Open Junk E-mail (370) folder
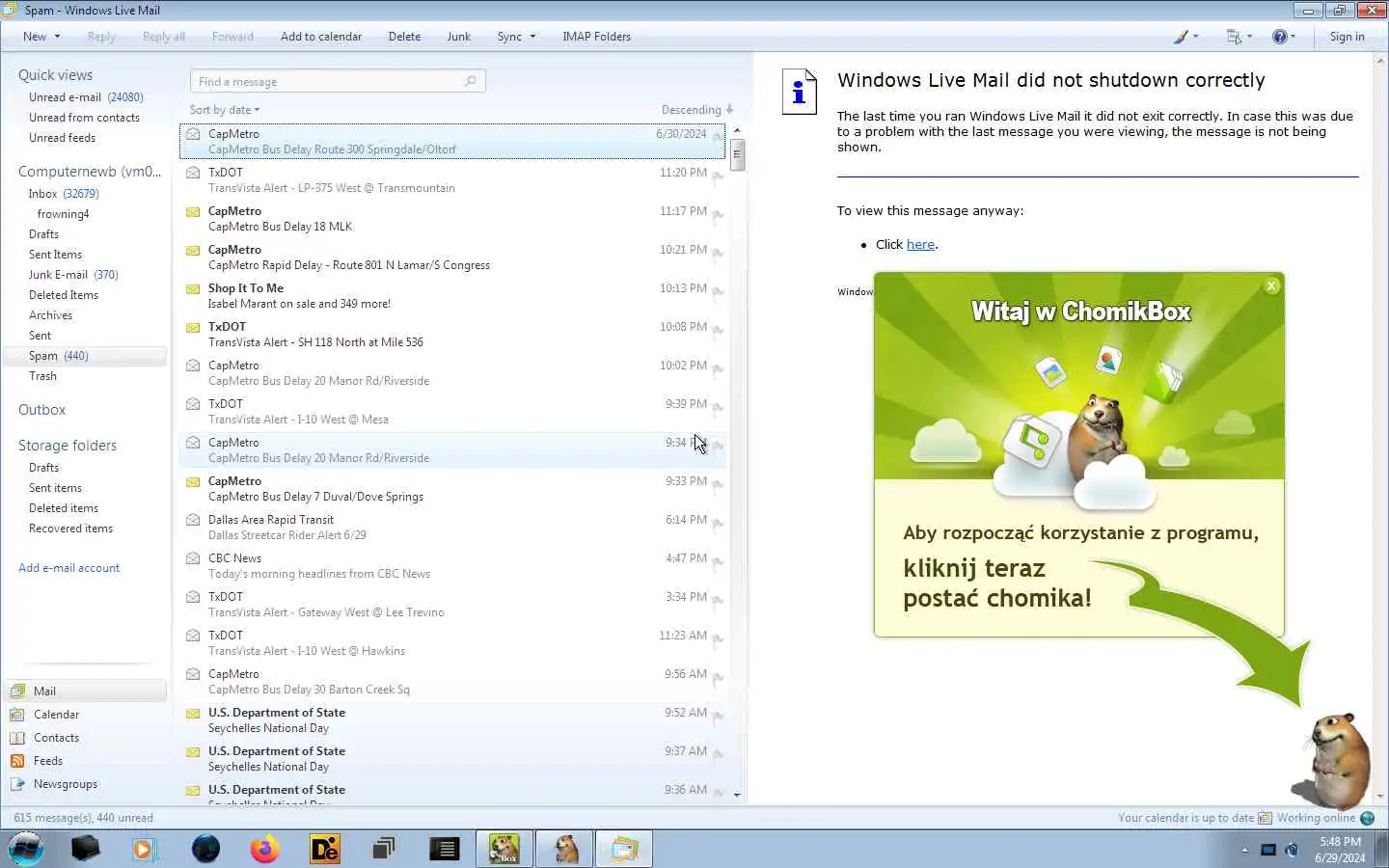 [73, 275]
